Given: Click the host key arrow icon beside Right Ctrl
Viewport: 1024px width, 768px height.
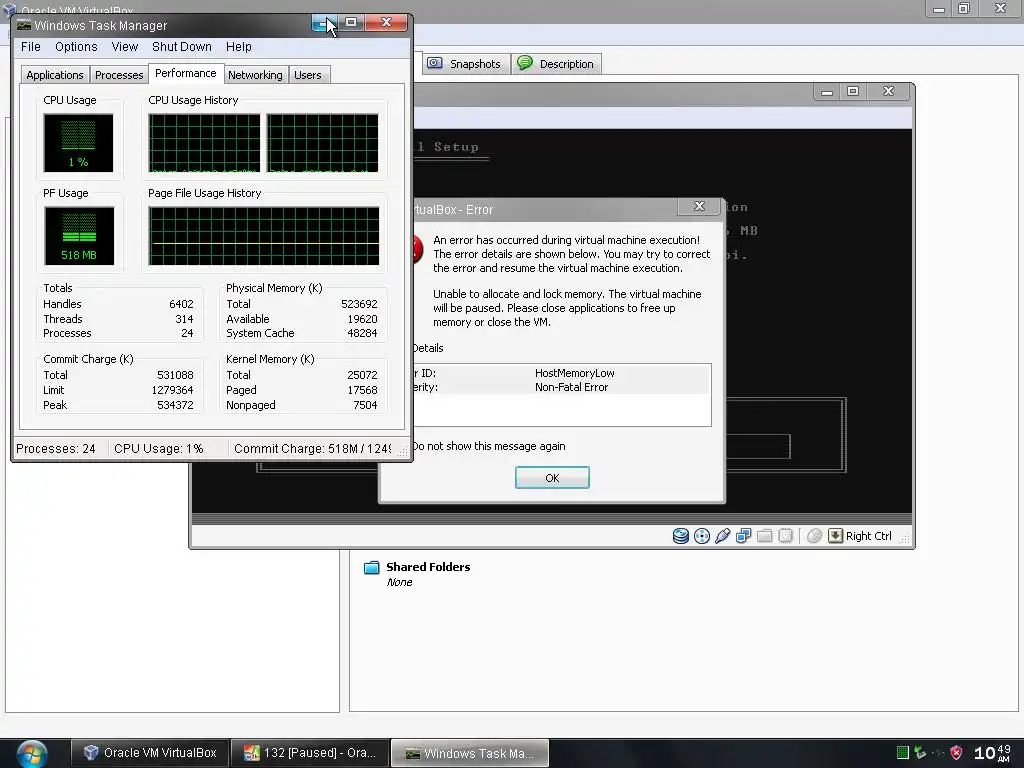Looking at the screenshot, I should [835, 536].
